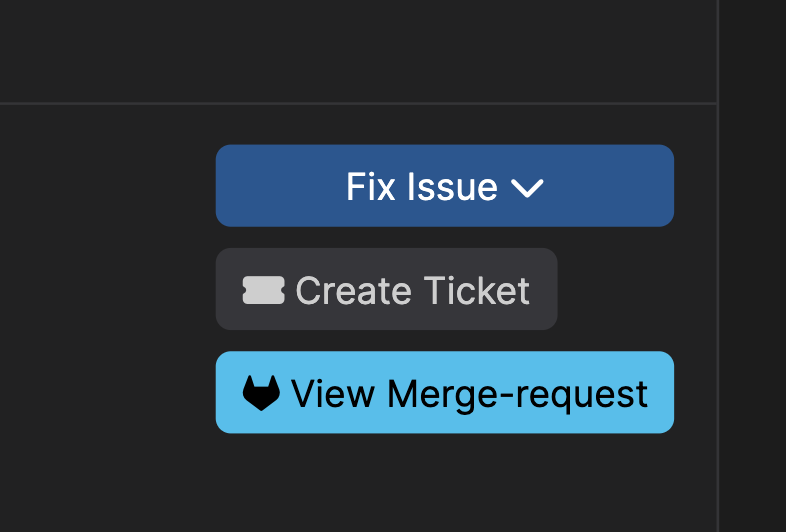This screenshot has height=532, width=786.
Task: Click the ticket icon beside Create Ticket
Action: coord(264,290)
